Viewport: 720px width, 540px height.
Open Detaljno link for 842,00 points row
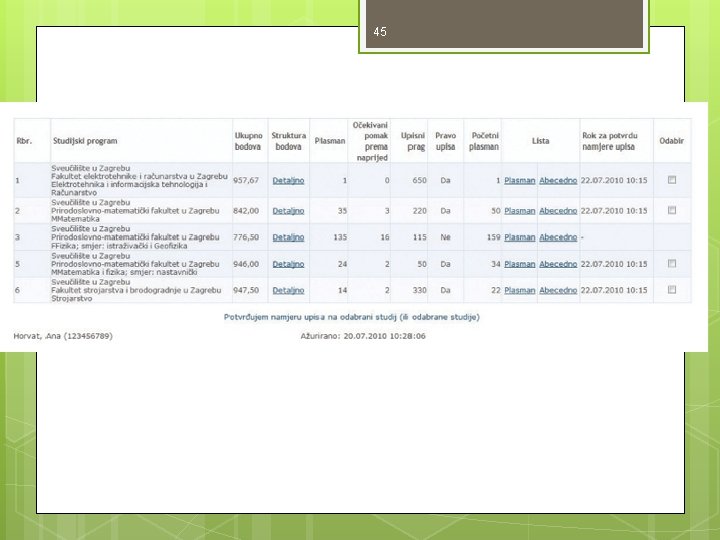click(288, 211)
